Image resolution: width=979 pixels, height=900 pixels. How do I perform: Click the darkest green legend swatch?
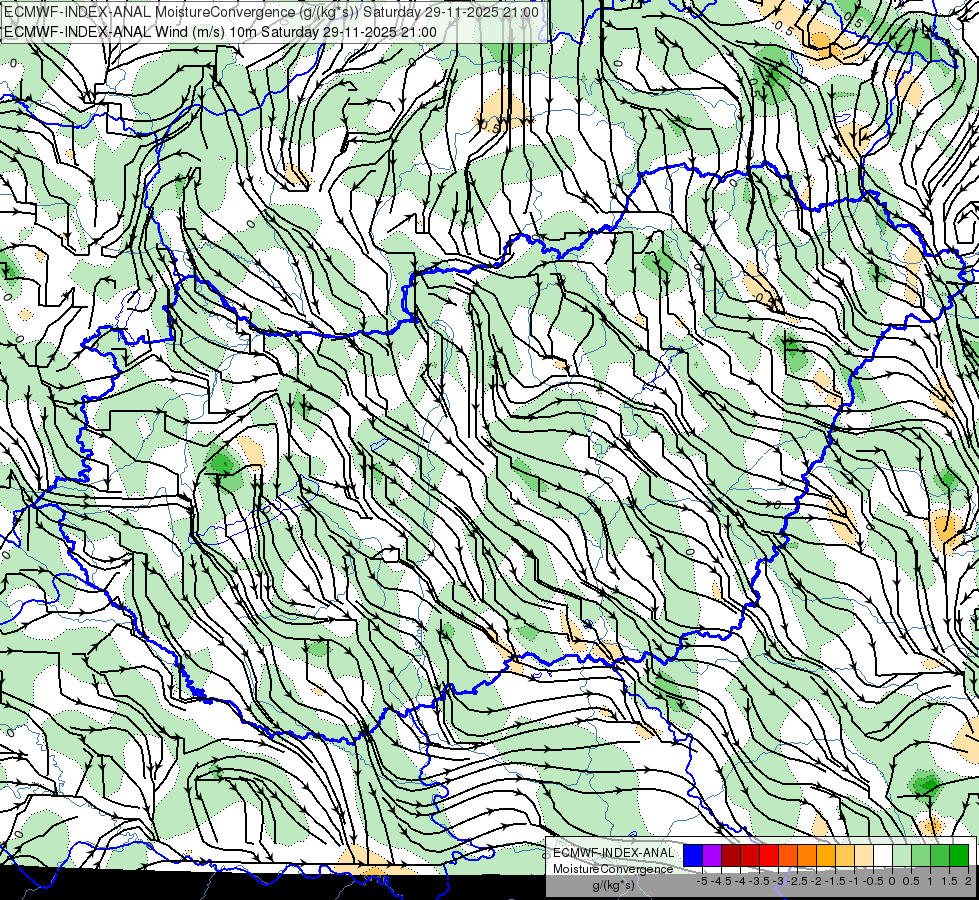(959, 855)
